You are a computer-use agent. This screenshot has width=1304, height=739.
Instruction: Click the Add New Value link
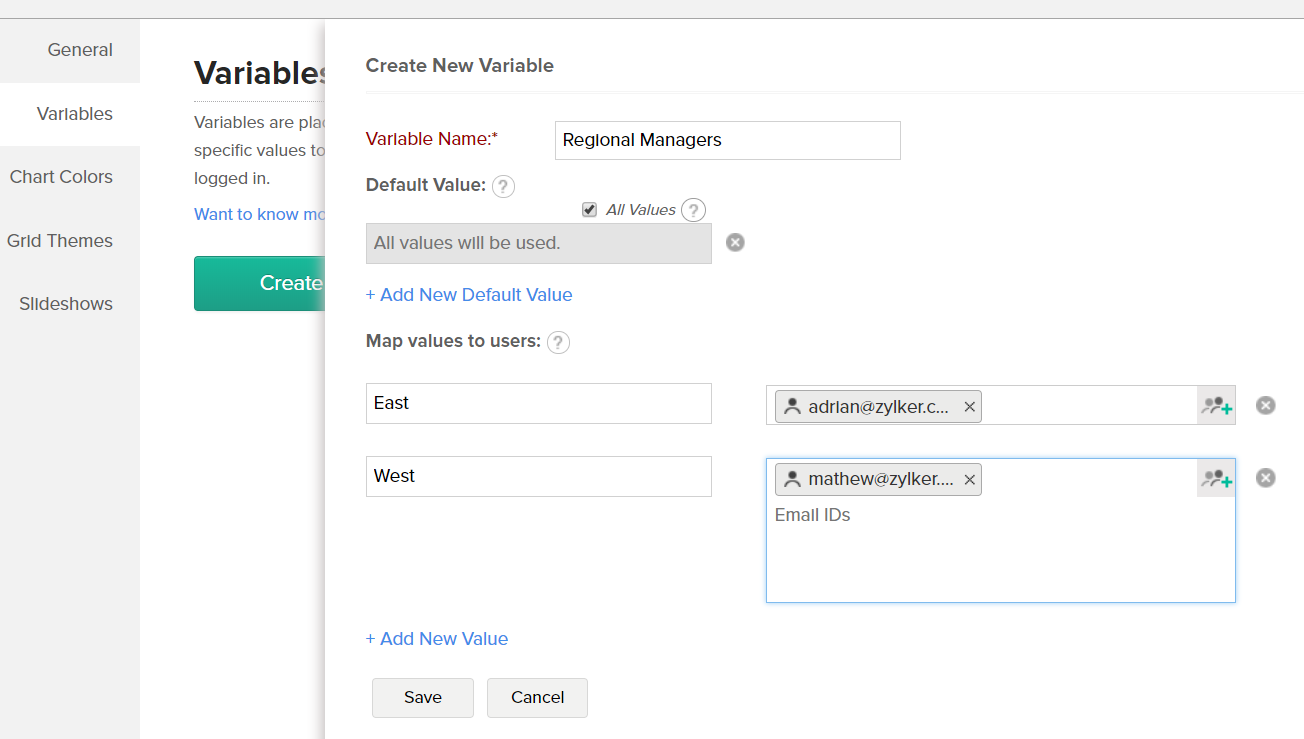coord(437,639)
